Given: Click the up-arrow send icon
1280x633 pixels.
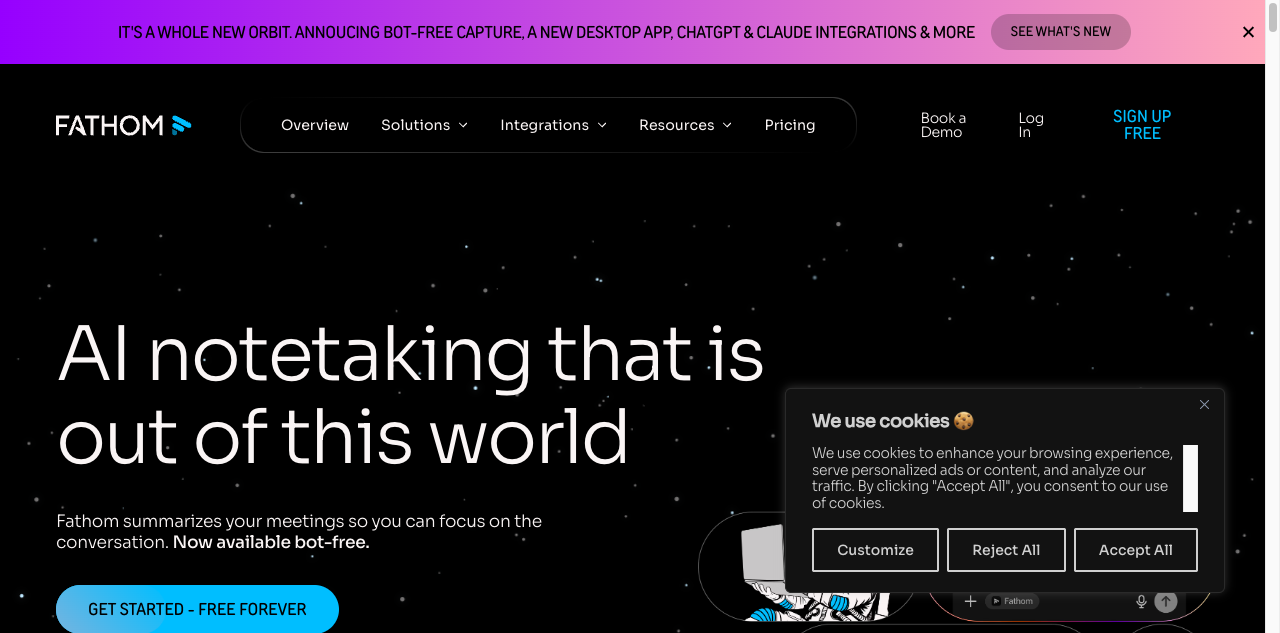Looking at the screenshot, I should coord(1165,601).
